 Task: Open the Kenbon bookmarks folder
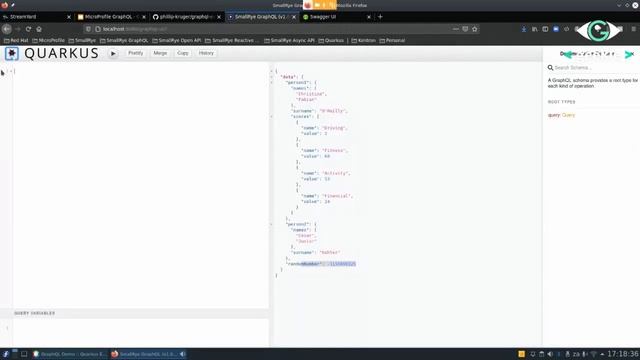(363, 40)
